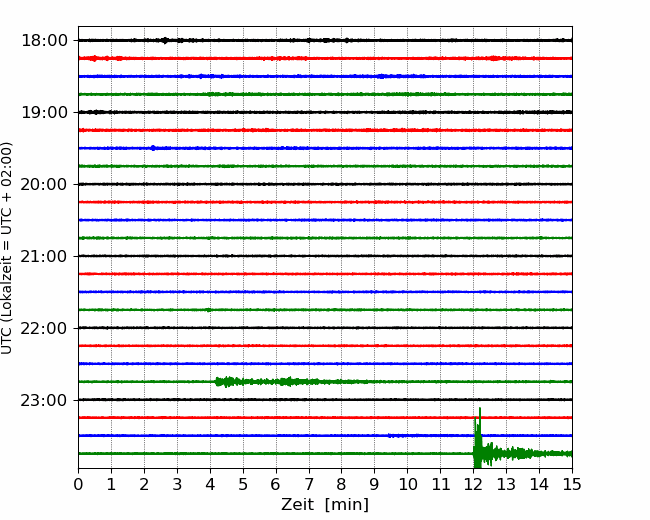Viewport: 650px width, 520px height.
Task: Click the 12 minute tick label
Action: tap(473, 484)
